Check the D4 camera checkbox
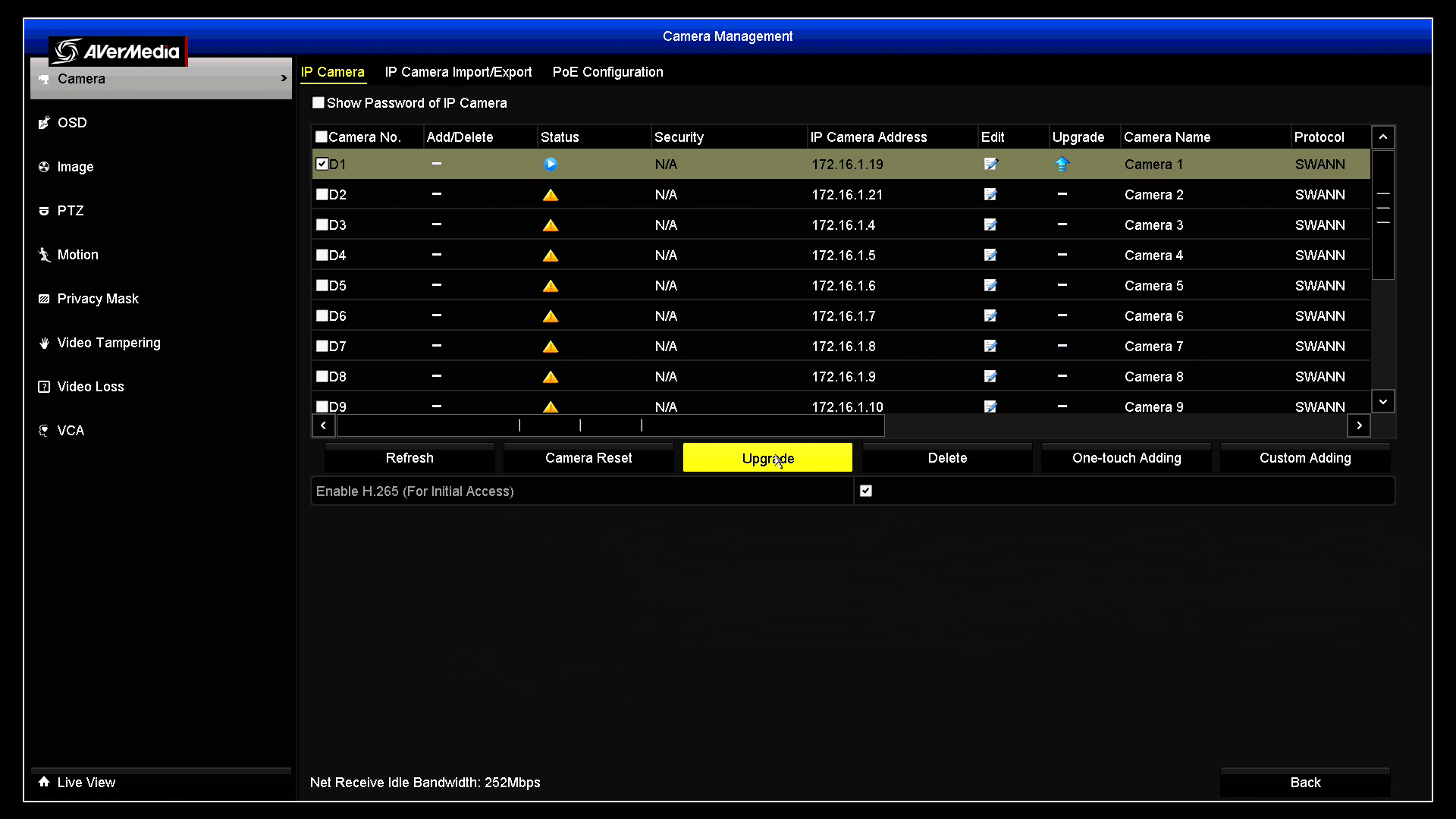The height and width of the screenshot is (819, 1456). (322, 255)
